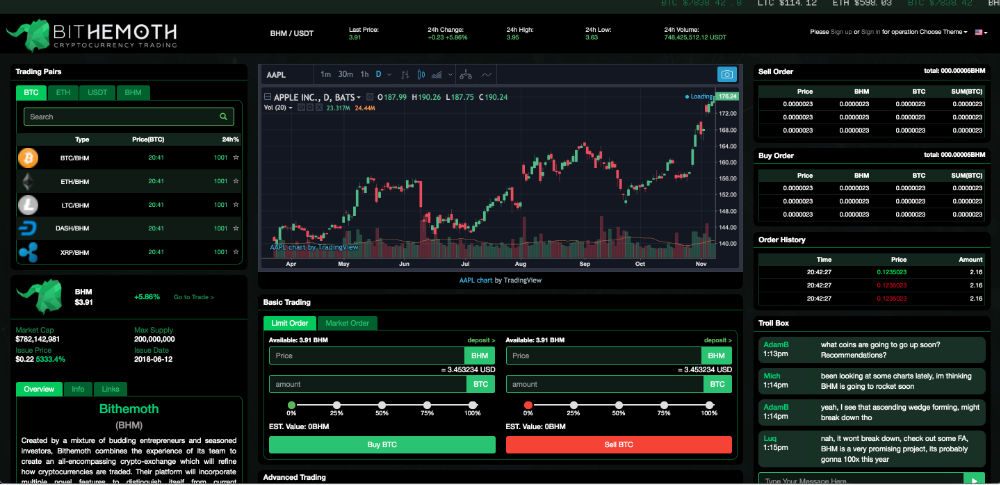Click the Ethereum icon in ETH/BHM row
This screenshot has height=485, width=1000.
point(28,181)
